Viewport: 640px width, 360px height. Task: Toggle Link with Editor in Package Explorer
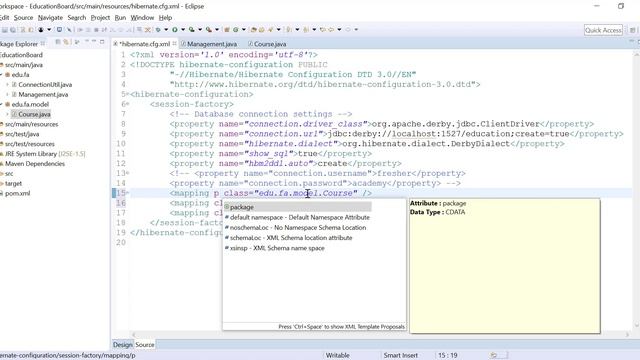tap(67, 42)
